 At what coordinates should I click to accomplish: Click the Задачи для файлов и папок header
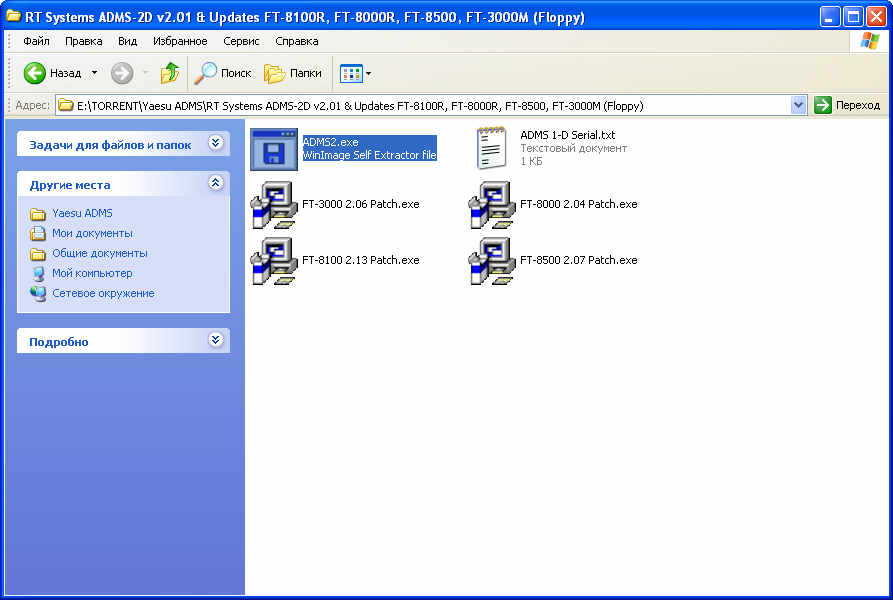(x=110, y=145)
